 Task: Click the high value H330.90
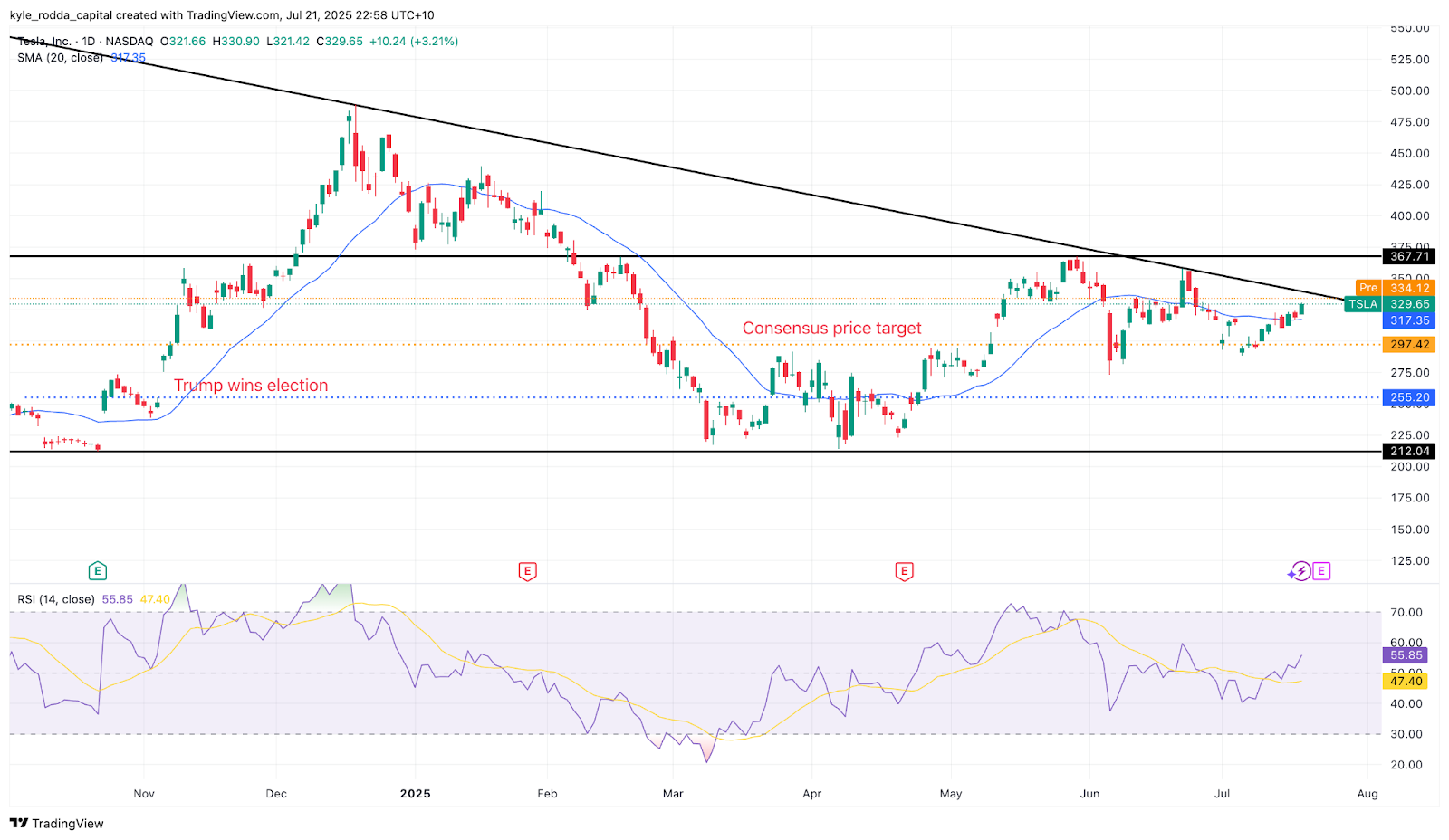pos(235,42)
